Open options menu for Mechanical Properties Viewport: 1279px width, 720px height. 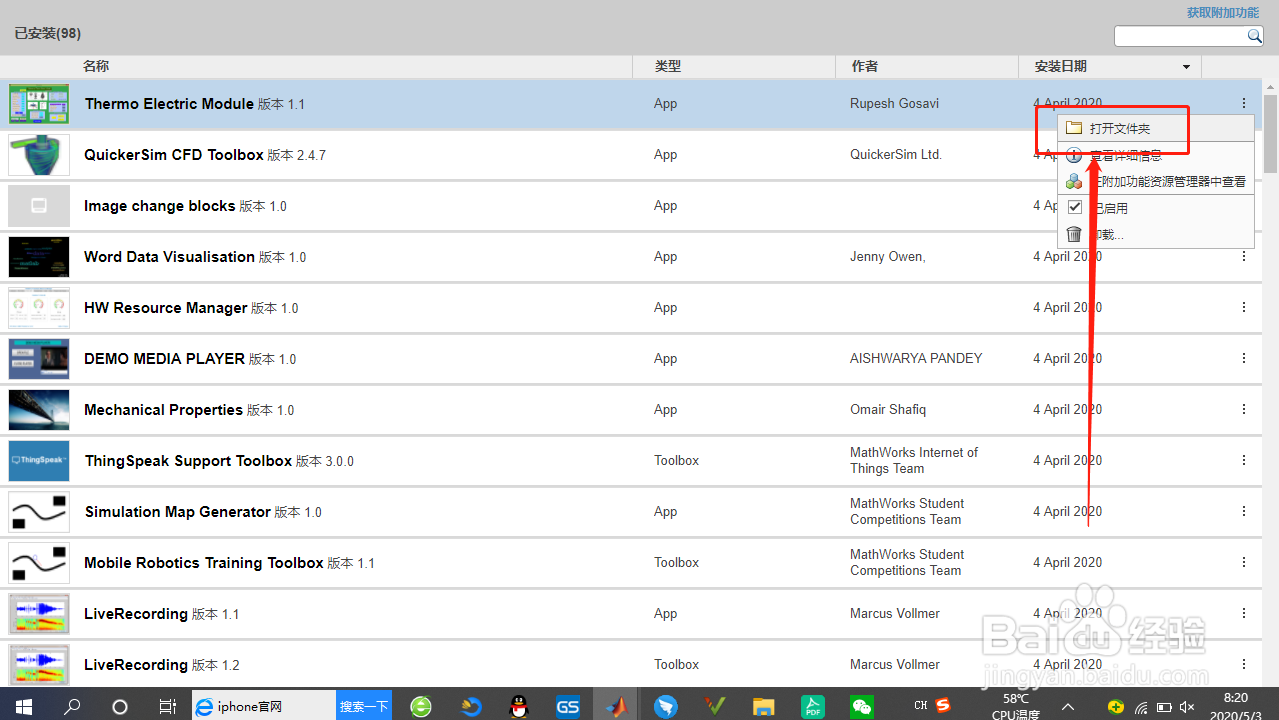tap(1244, 409)
